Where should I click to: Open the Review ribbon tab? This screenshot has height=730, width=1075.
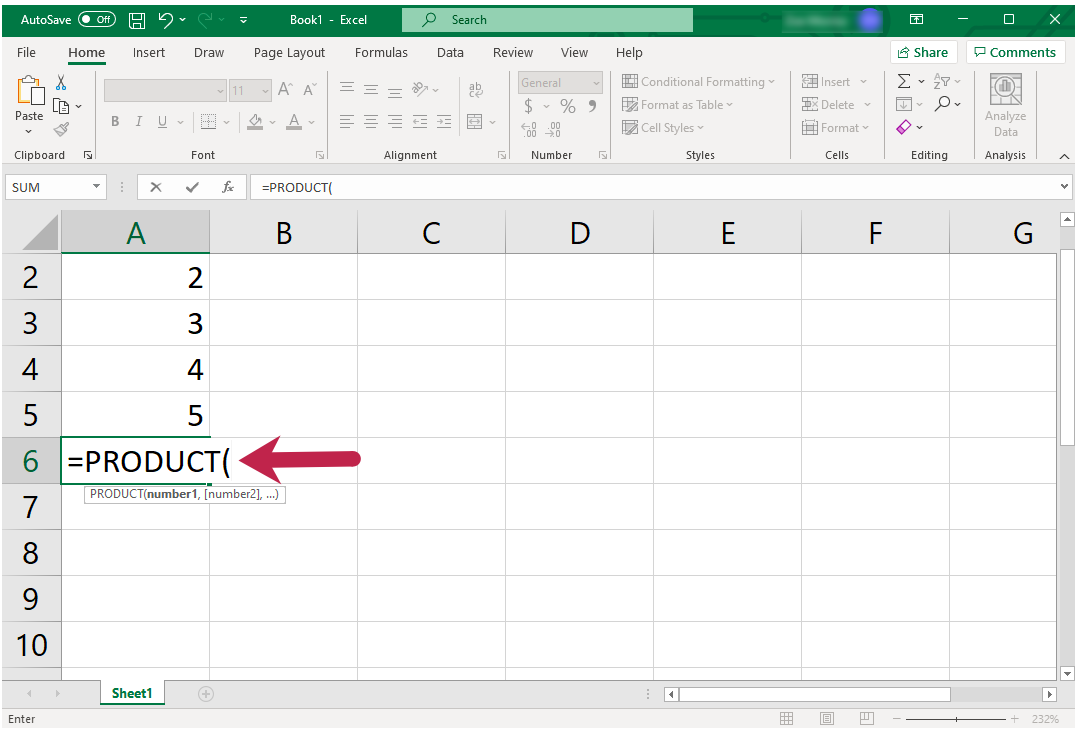click(x=512, y=52)
